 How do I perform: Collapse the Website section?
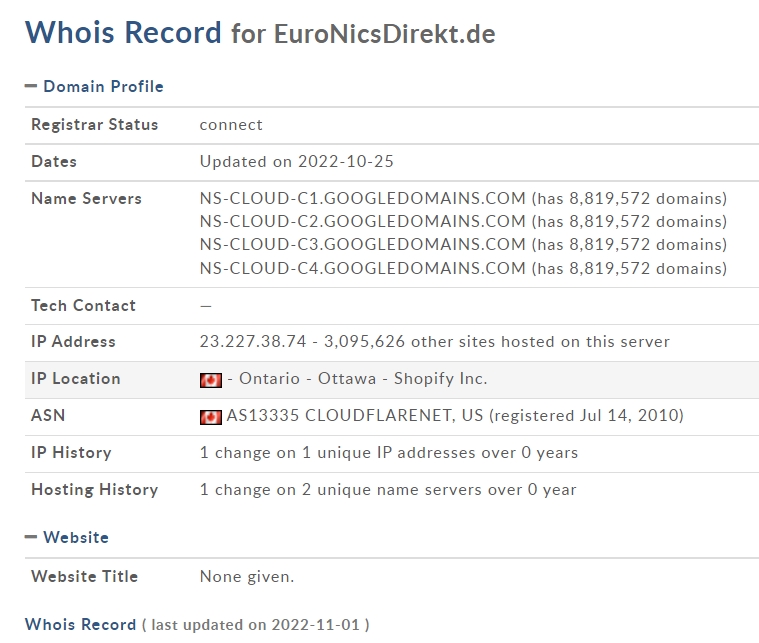(x=30, y=537)
